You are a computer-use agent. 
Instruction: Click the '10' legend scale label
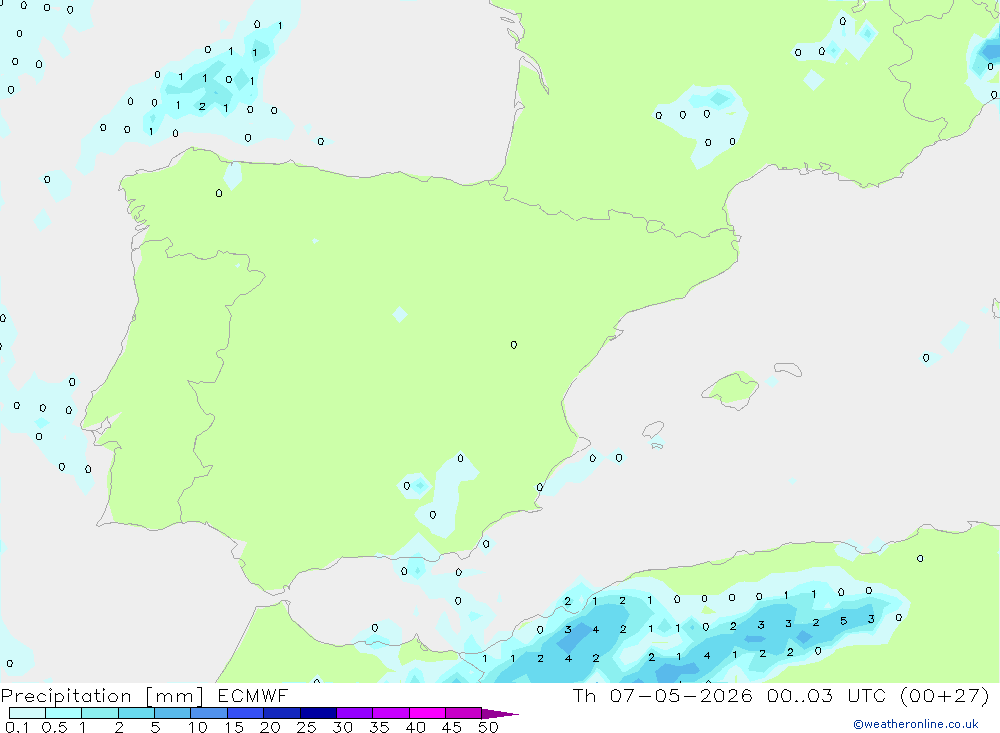coord(198,727)
